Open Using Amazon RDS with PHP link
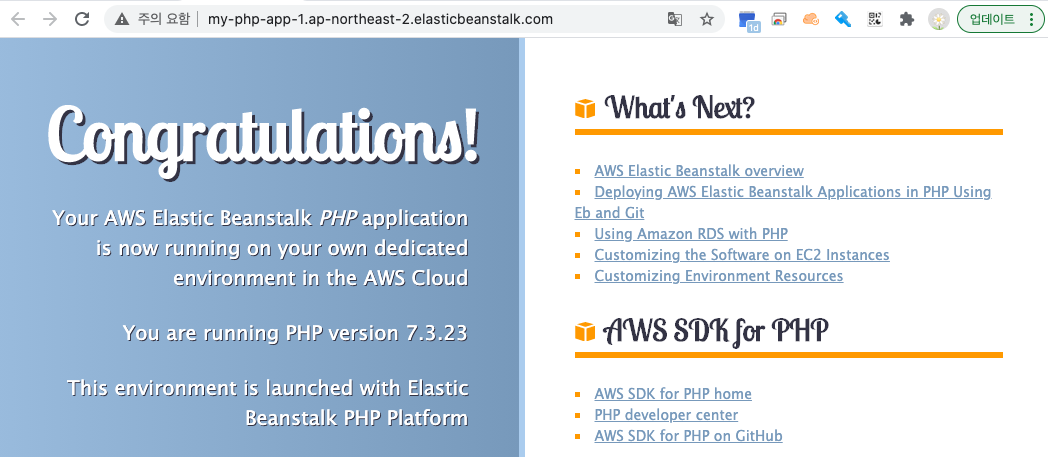This screenshot has width=1048, height=457. pos(691,234)
